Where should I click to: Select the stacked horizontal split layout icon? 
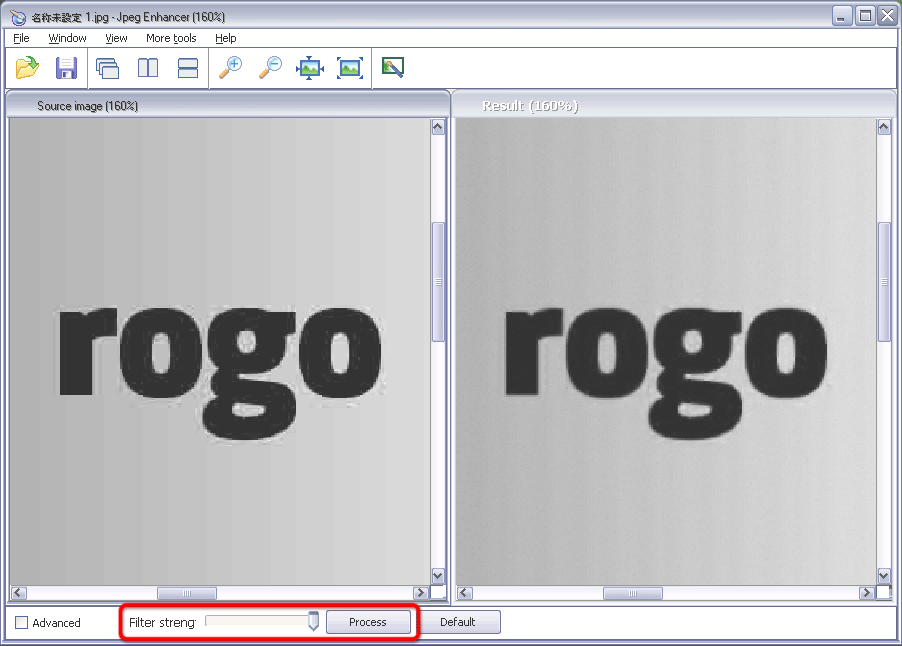point(188,68)
